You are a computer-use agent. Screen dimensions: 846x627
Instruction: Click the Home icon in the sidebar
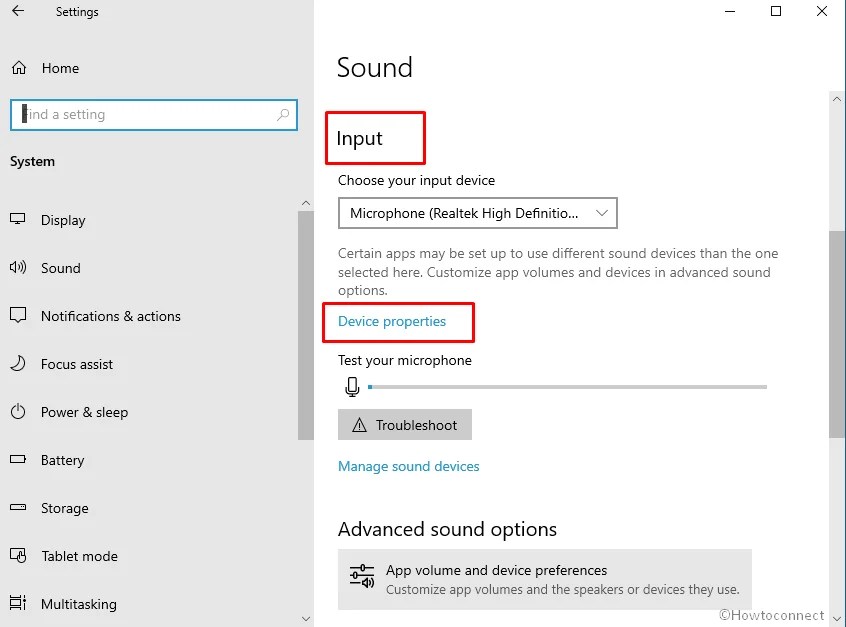18,68
